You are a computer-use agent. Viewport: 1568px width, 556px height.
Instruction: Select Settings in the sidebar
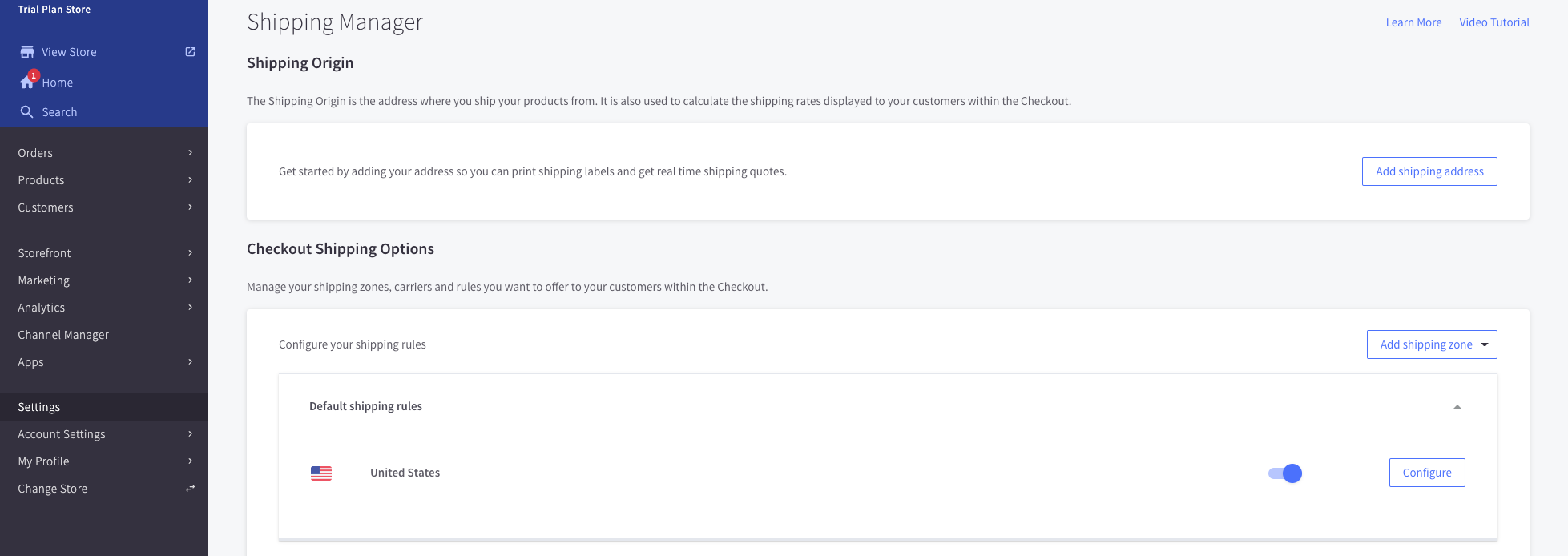click(x=104, y=407)
